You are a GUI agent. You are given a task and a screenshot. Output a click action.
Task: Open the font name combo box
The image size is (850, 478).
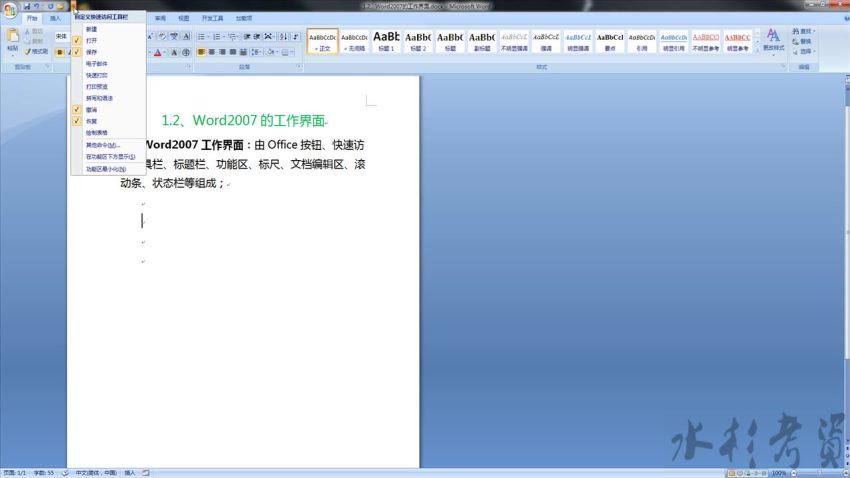pyautogui.click(x=62, y=36)
